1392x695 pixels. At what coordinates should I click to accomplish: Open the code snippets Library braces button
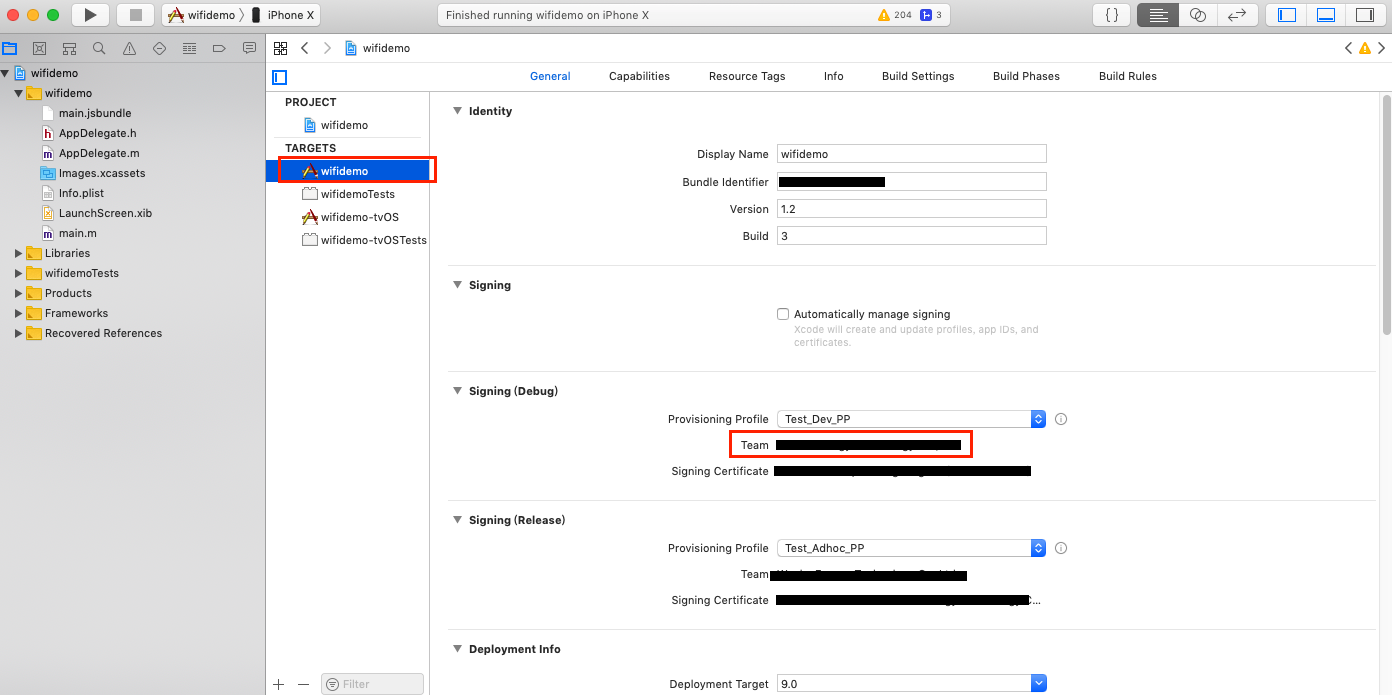[x=1111, y=15]
